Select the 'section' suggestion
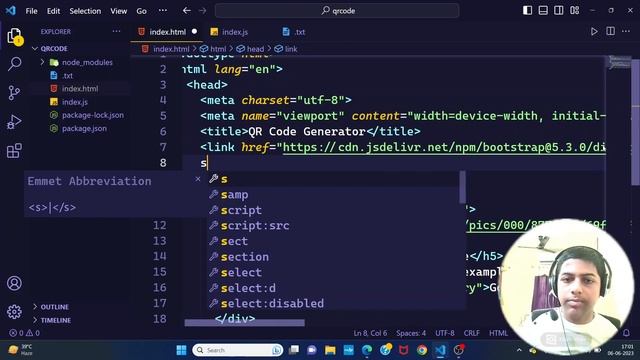The height and width of the screenshot is (360, 640). pos(333,257)
